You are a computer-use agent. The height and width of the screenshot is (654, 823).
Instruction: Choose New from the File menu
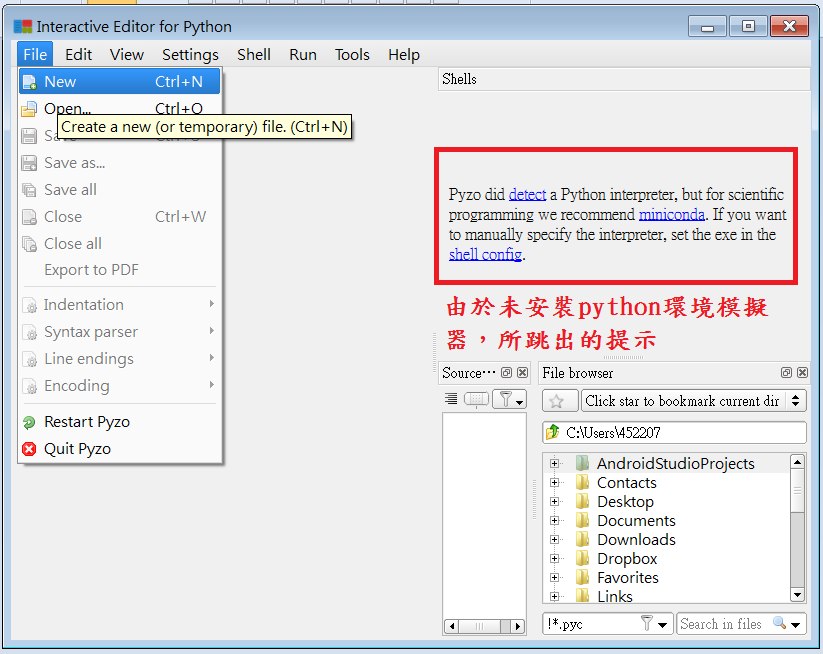(60, 82)
